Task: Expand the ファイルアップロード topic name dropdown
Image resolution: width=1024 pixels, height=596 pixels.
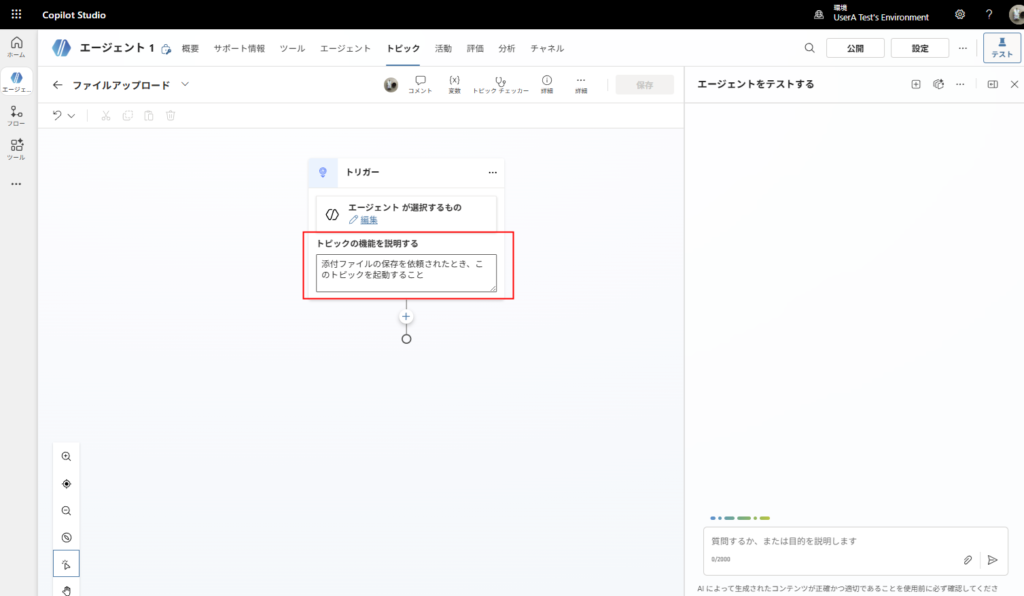Action: 185,84
